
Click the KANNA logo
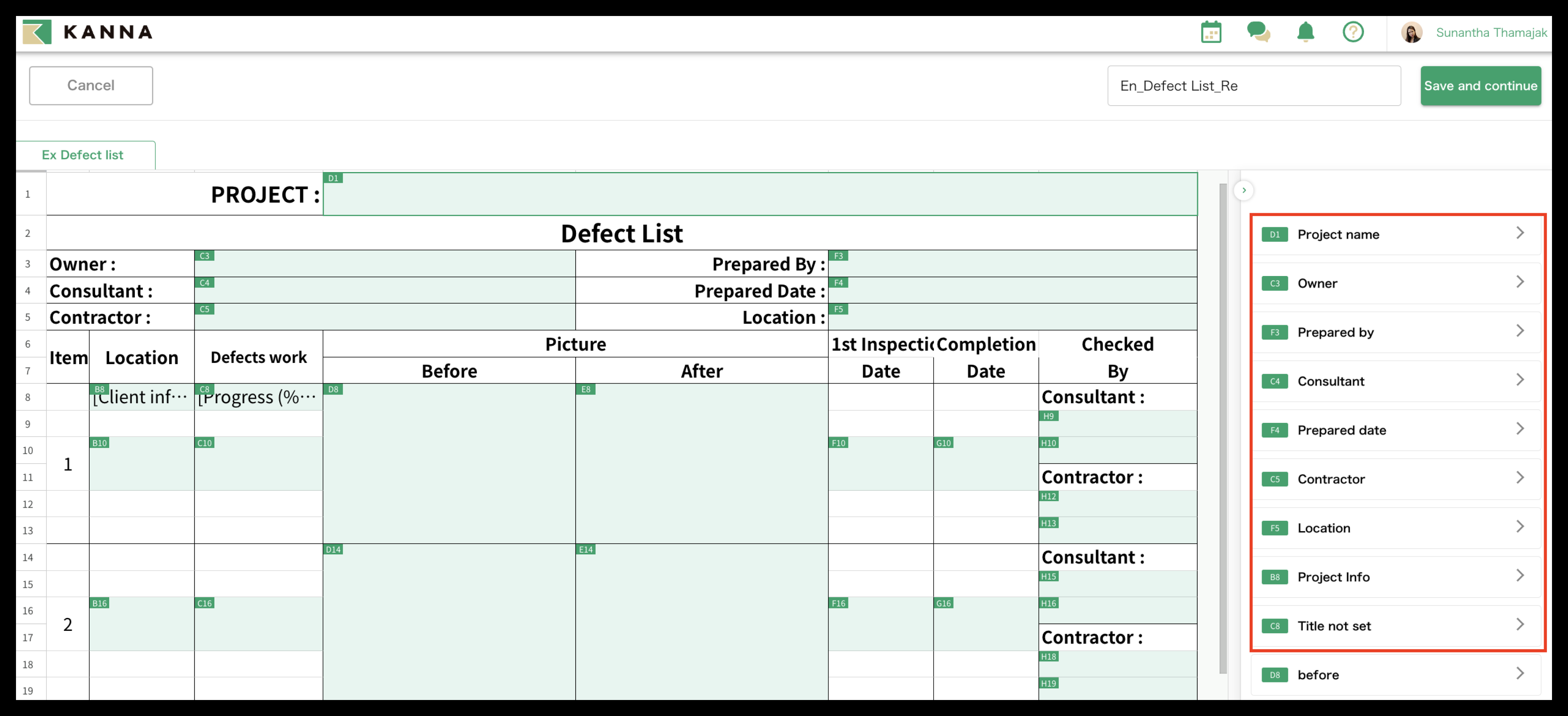[x=88, y=32]
